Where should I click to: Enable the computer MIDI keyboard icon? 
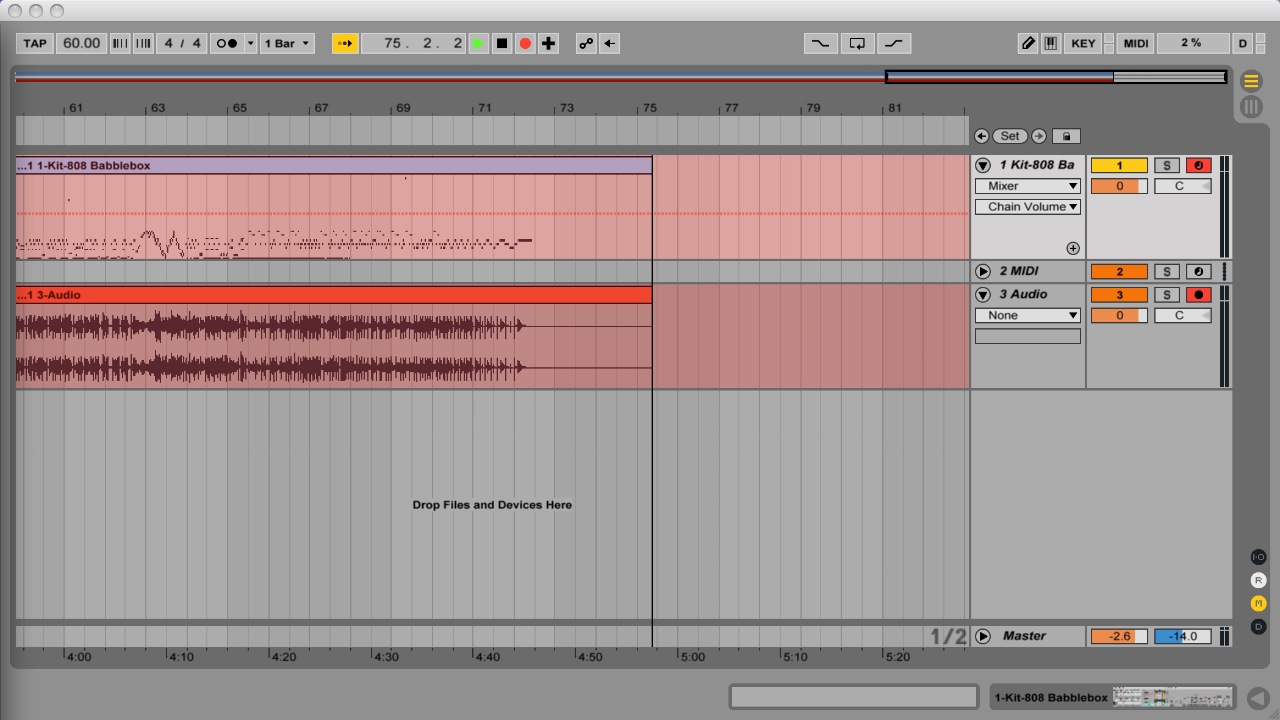pyautogui.click(x=1051, y=43)
